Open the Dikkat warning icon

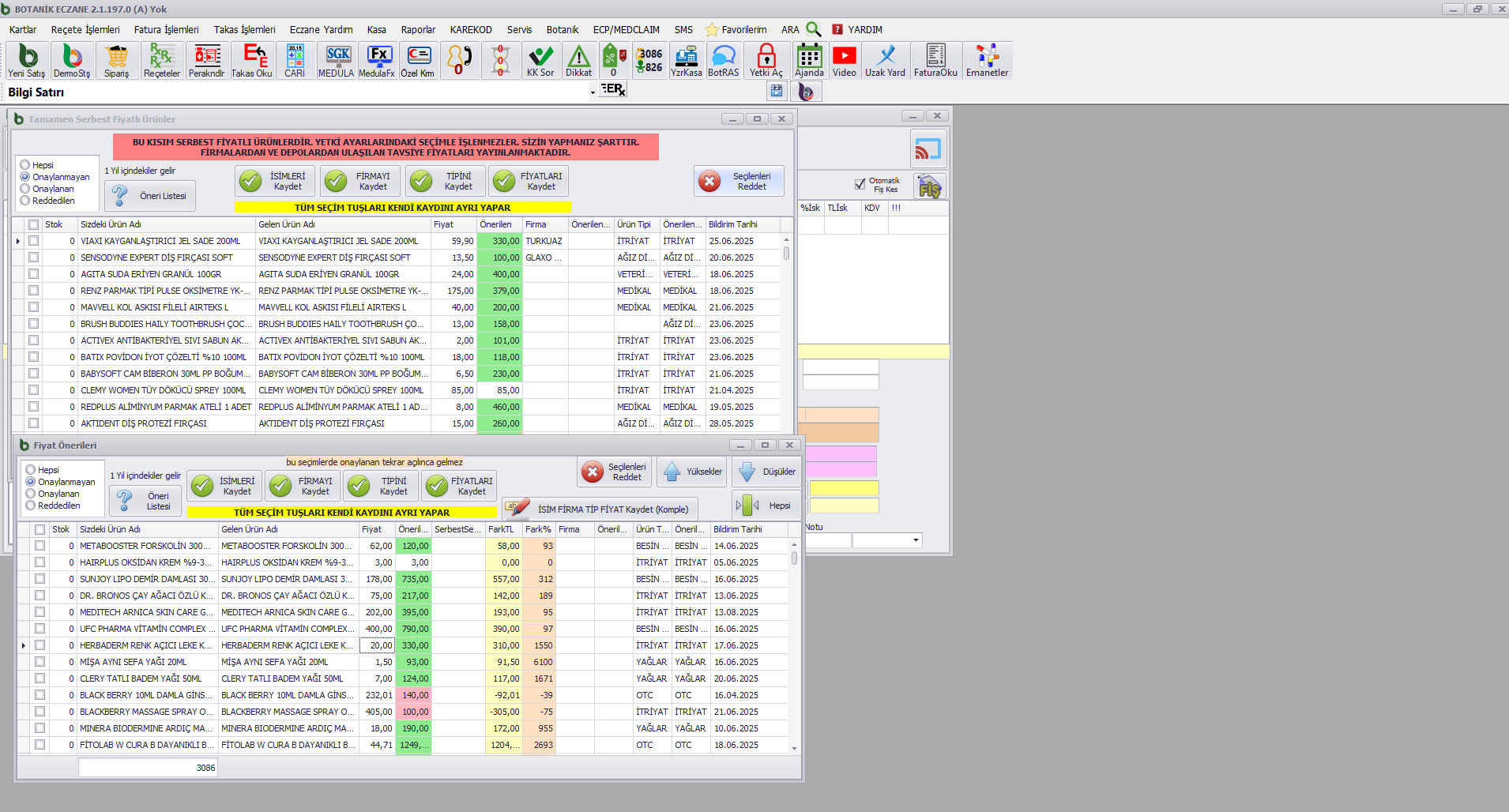pyautogui.click(x=578, y=61)
